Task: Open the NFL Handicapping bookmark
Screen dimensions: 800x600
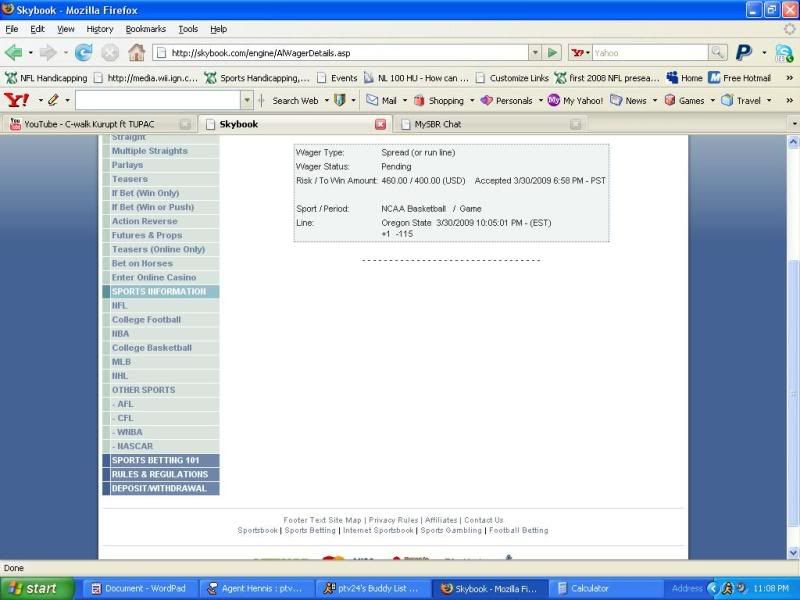Action: tap(46, 78)
